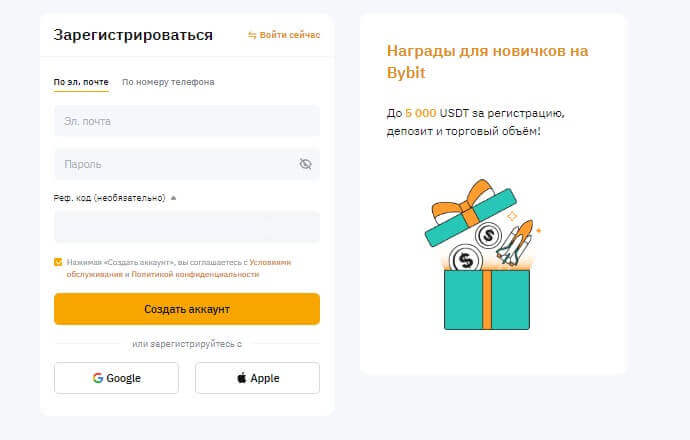Toggle password visibility with the eye icon
The height and width of the screenshot is (440, 690).
tap(305, 164)
